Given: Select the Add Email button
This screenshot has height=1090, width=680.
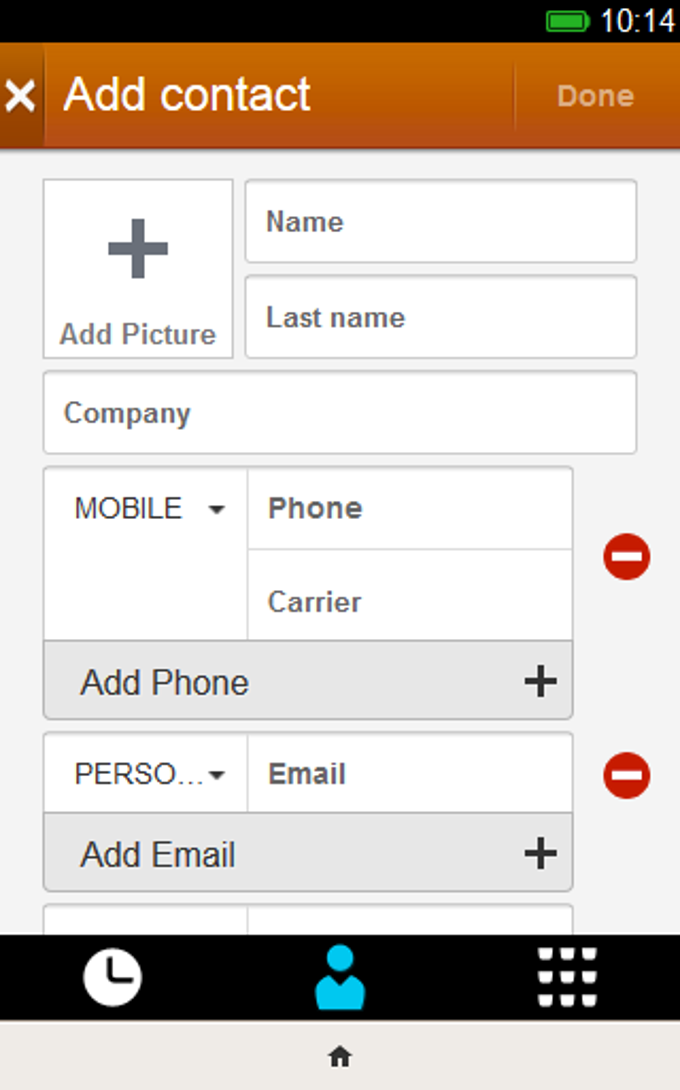Looking at the screenshot, I should tap(308, 853).
